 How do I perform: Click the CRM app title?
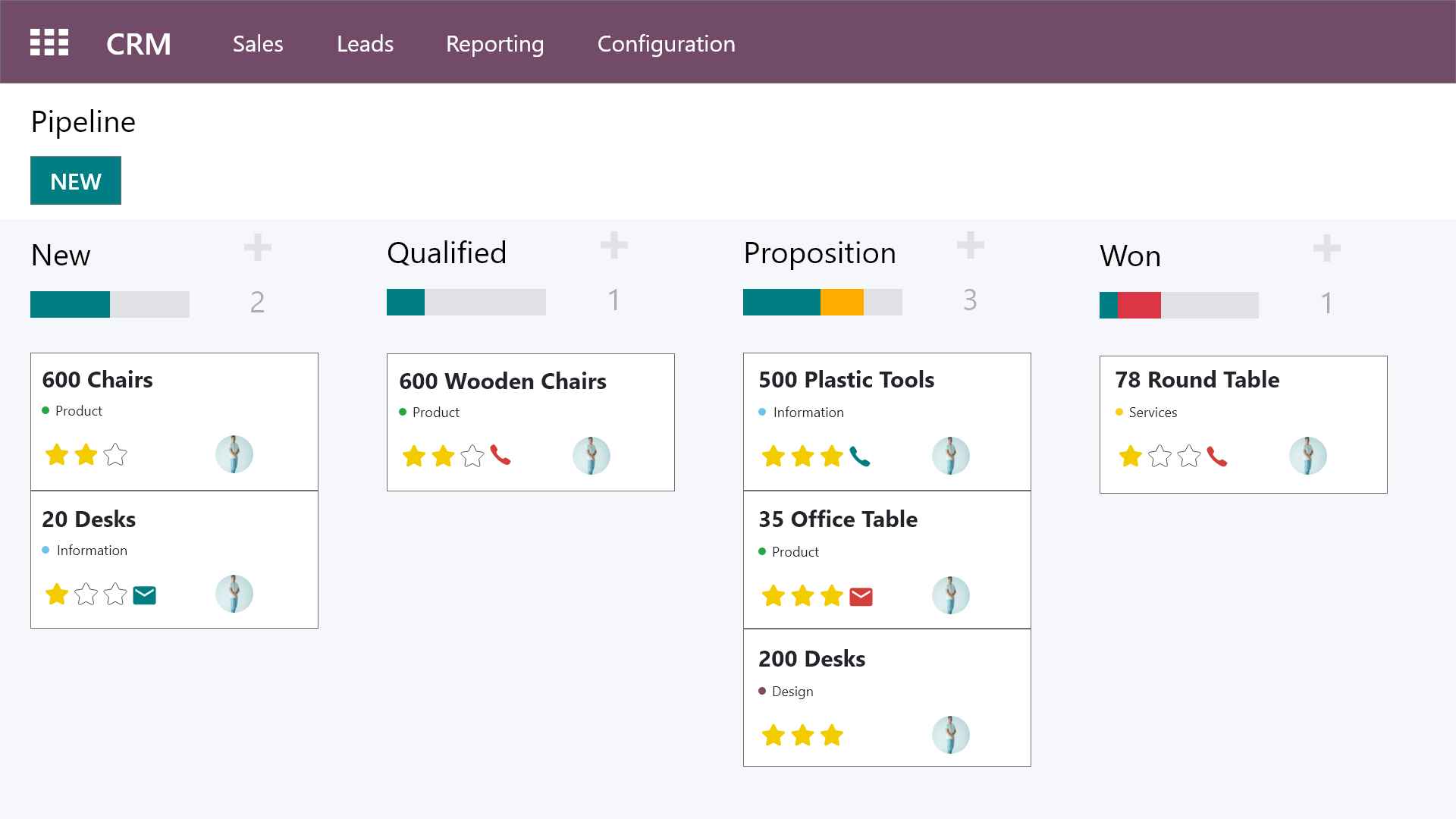(x=139, y=44)
